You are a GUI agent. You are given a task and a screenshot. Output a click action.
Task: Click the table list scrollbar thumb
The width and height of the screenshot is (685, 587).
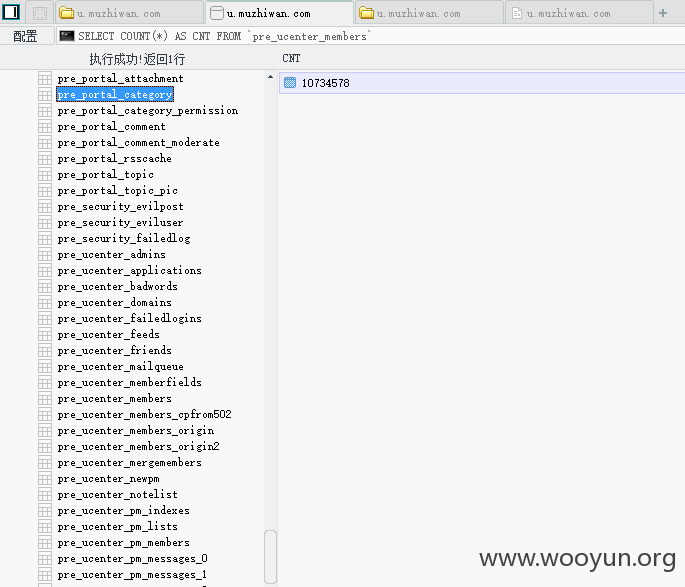click(270, 556)
